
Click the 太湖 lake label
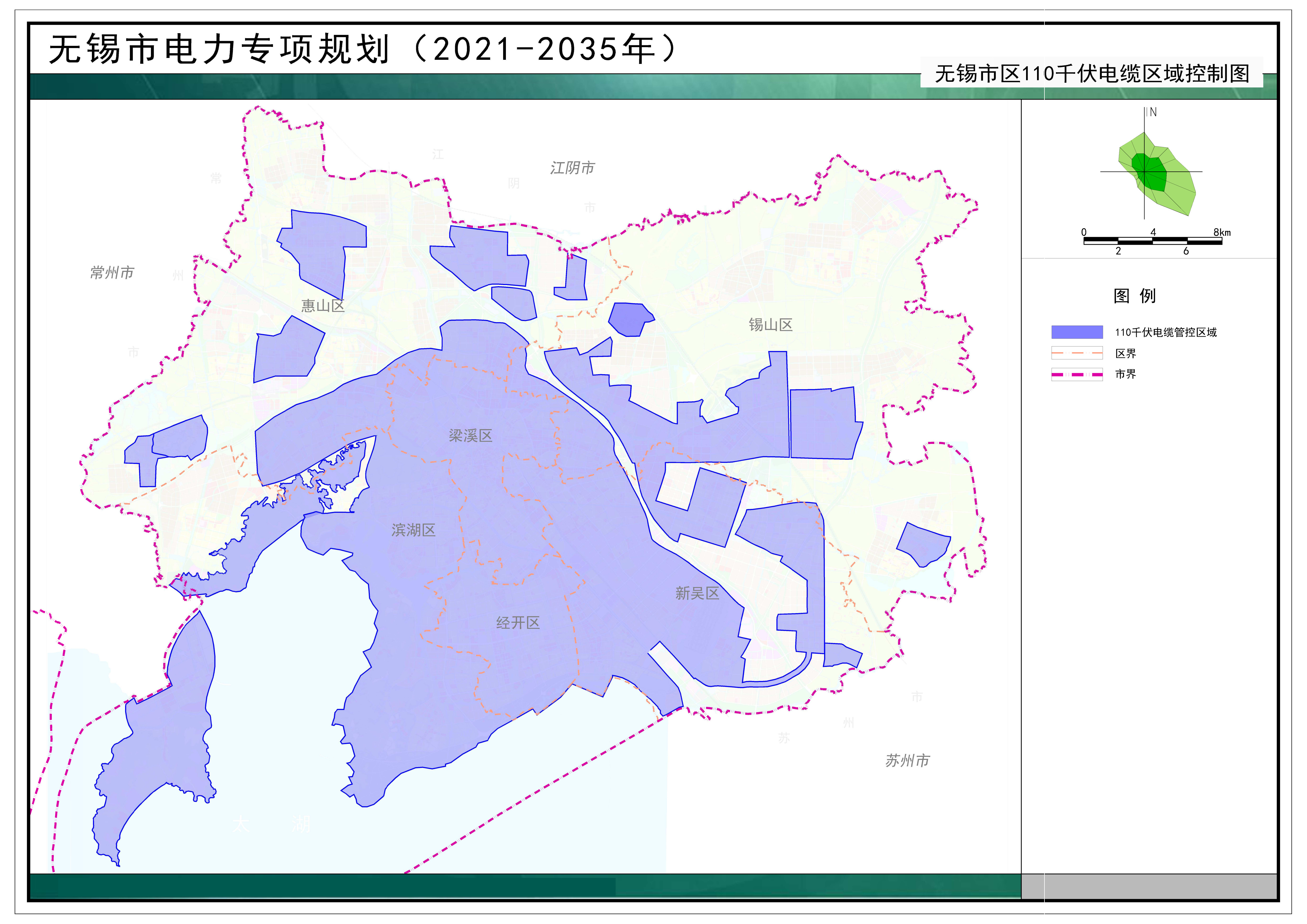pyautogui.click(x=272, y=824)
